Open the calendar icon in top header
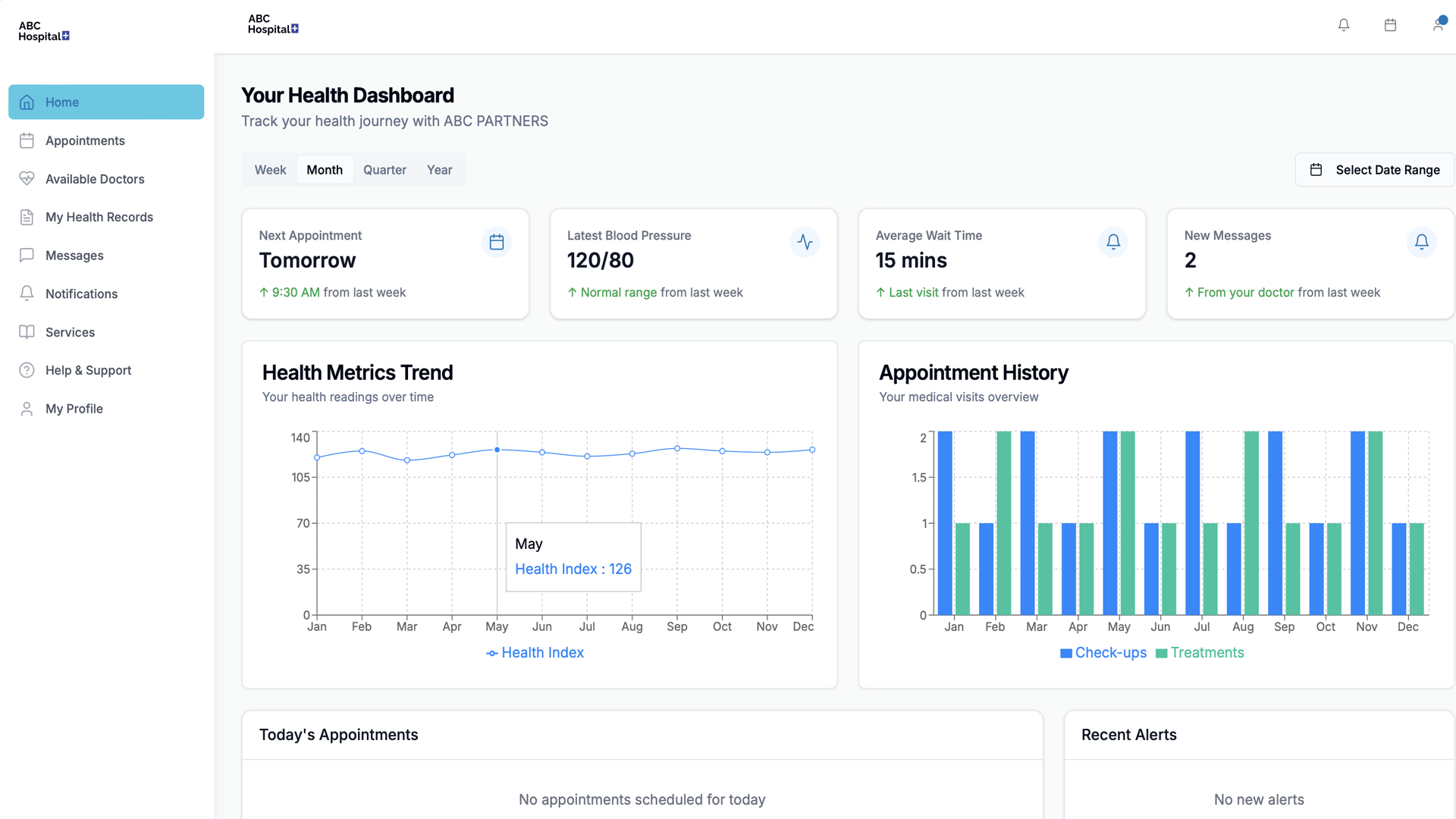 [1390, 25]
